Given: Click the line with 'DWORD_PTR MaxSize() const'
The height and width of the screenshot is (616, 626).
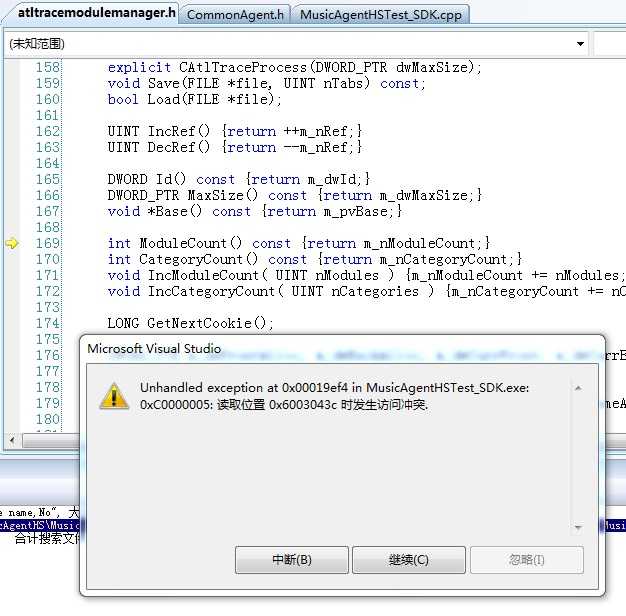Looking at the screenshot, I should pos(295,195).
